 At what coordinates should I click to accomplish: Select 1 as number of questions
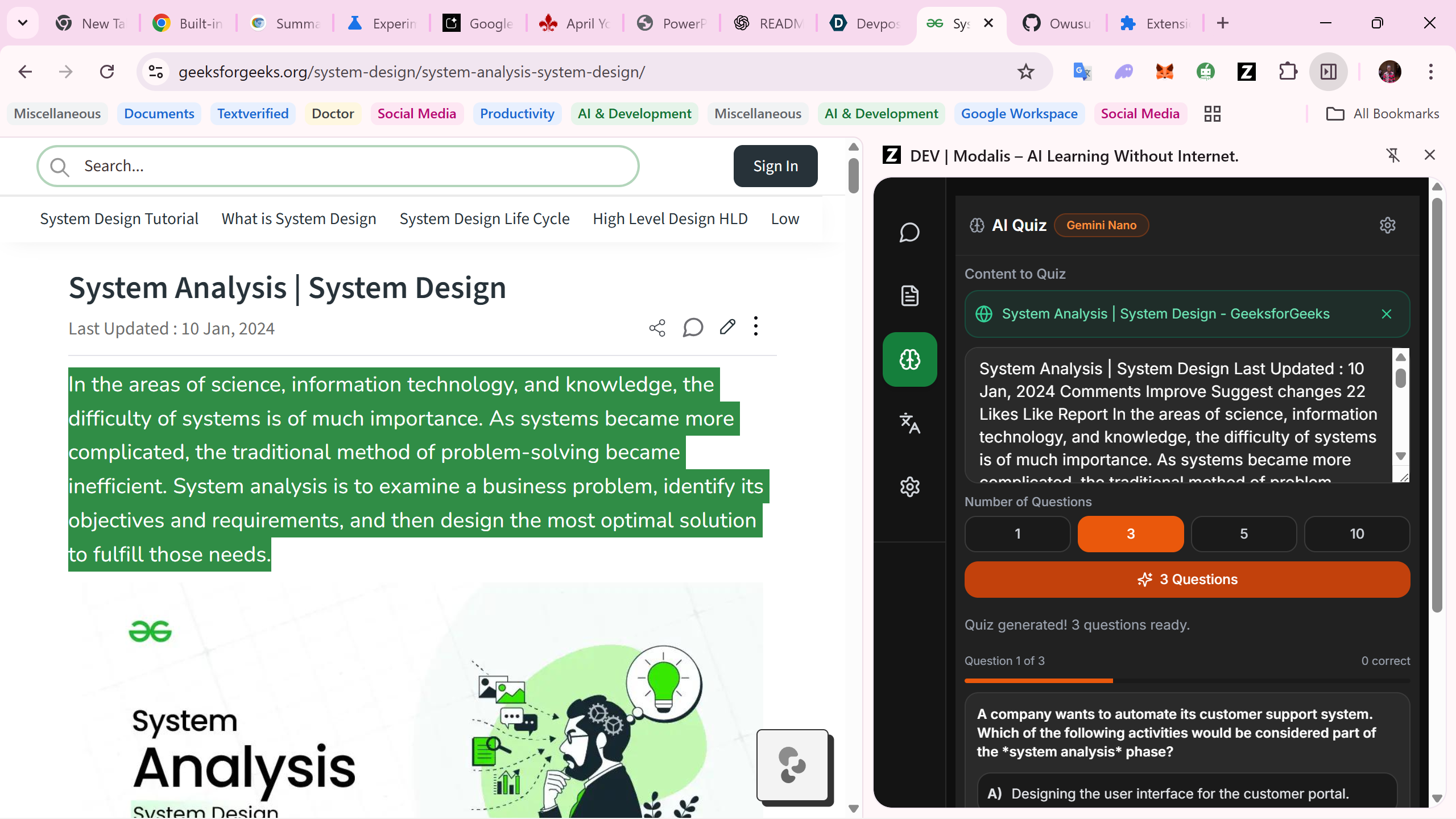tap(1017, 533)
